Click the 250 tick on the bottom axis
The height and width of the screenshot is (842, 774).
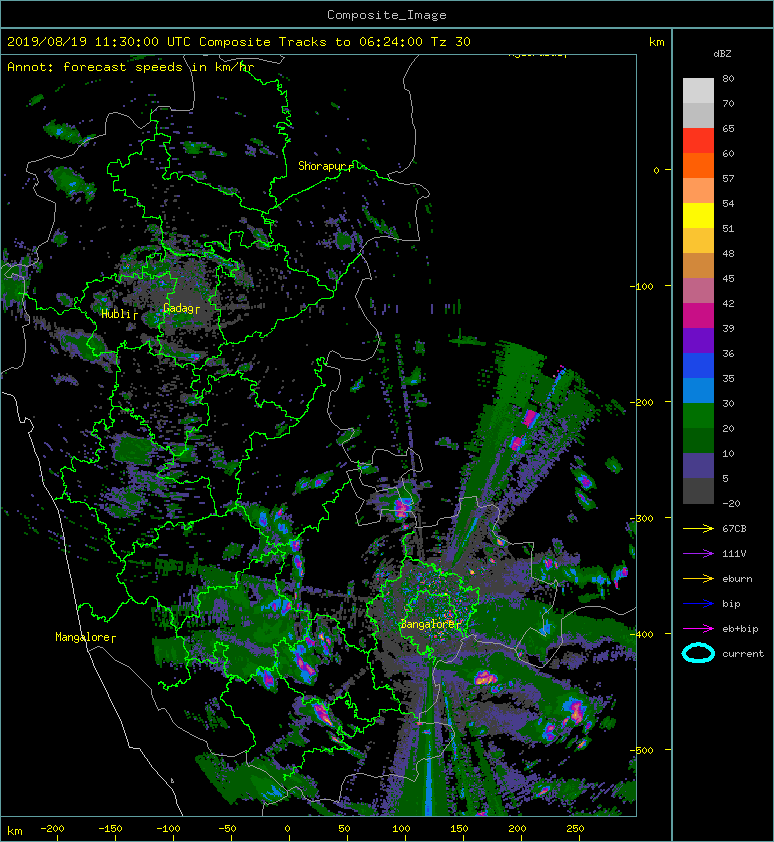(575, 829)
